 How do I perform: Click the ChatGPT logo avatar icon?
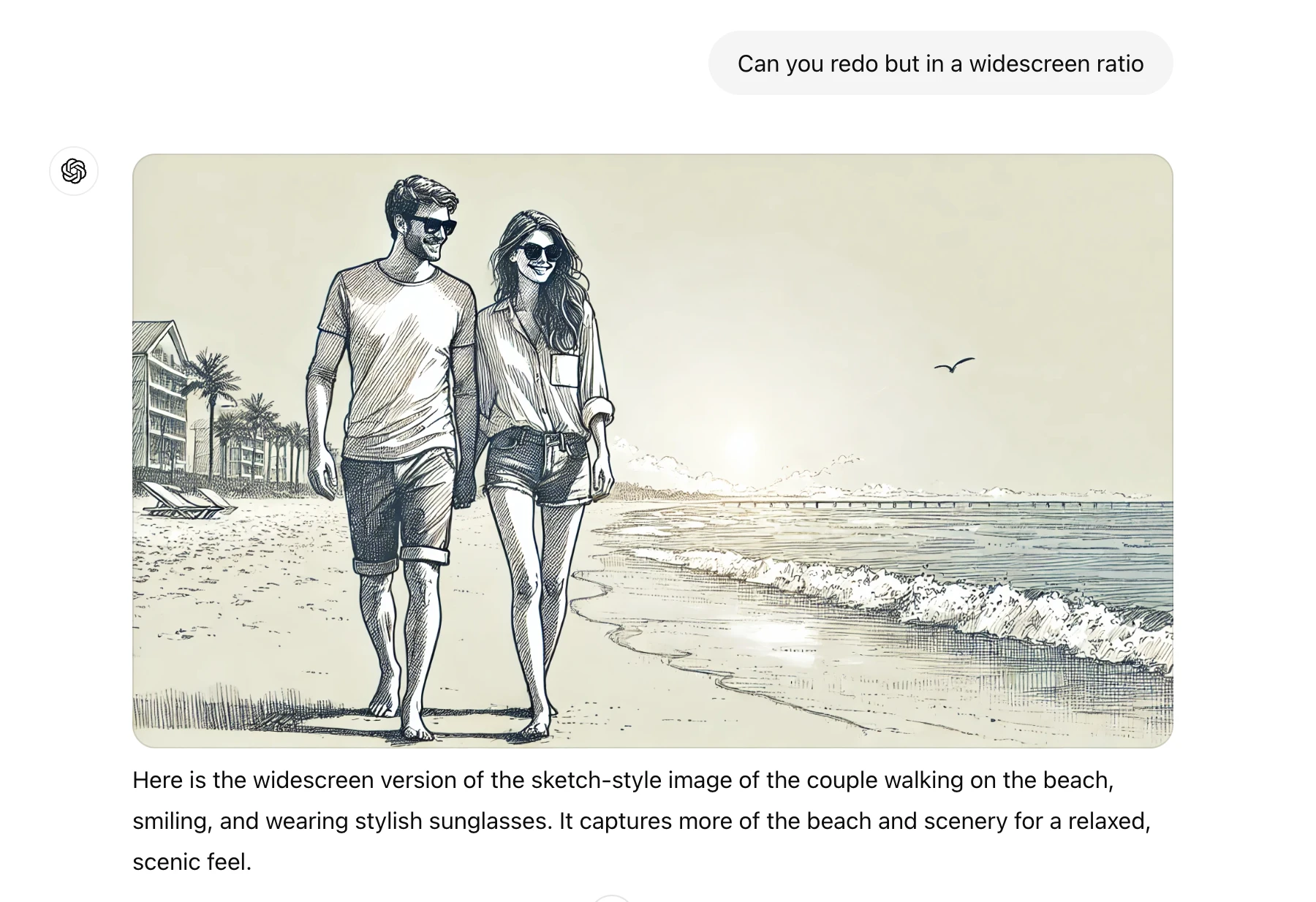74,171
